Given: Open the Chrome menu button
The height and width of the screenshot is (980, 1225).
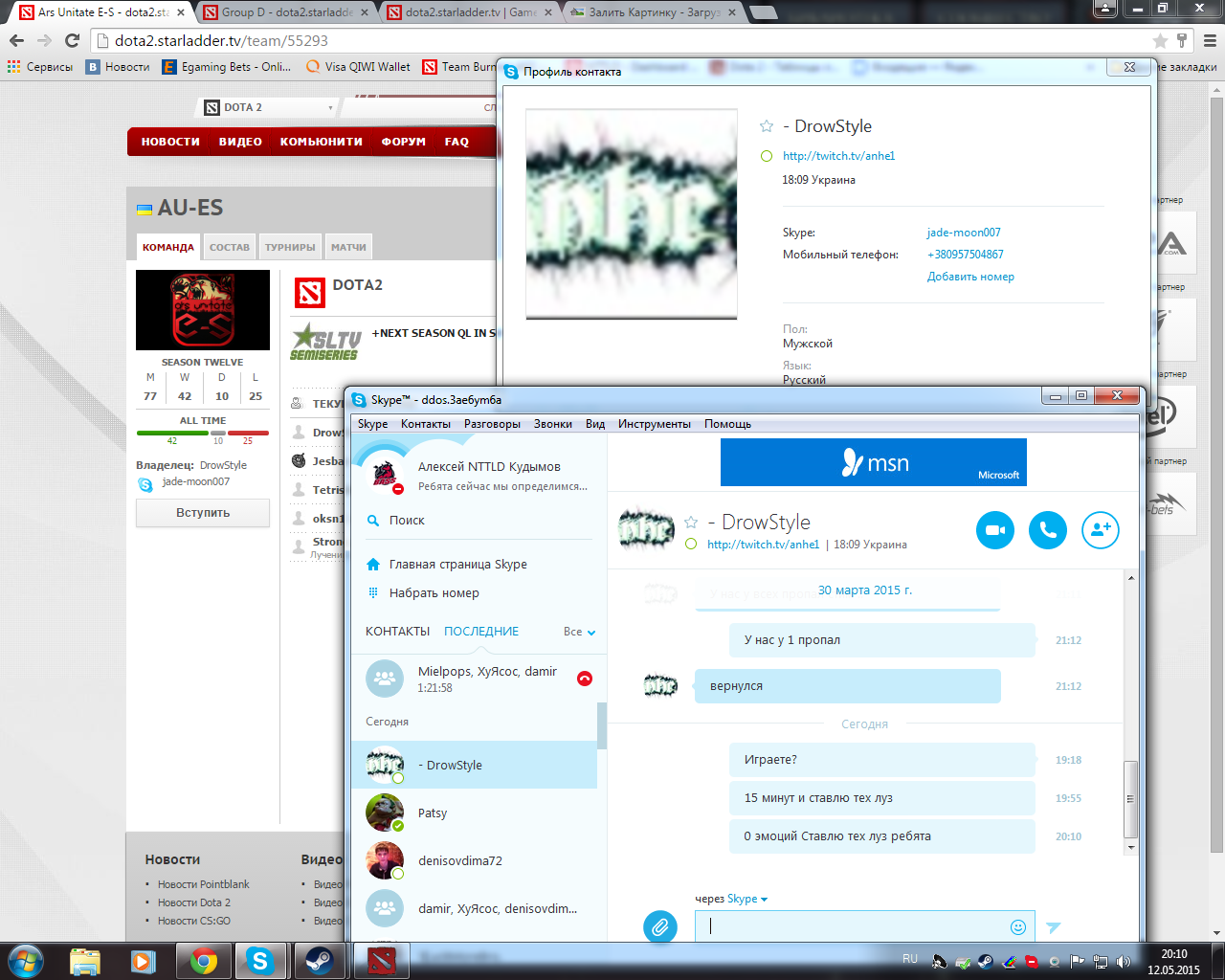Looking at the screenshot, I should (x=1209, y=40).
